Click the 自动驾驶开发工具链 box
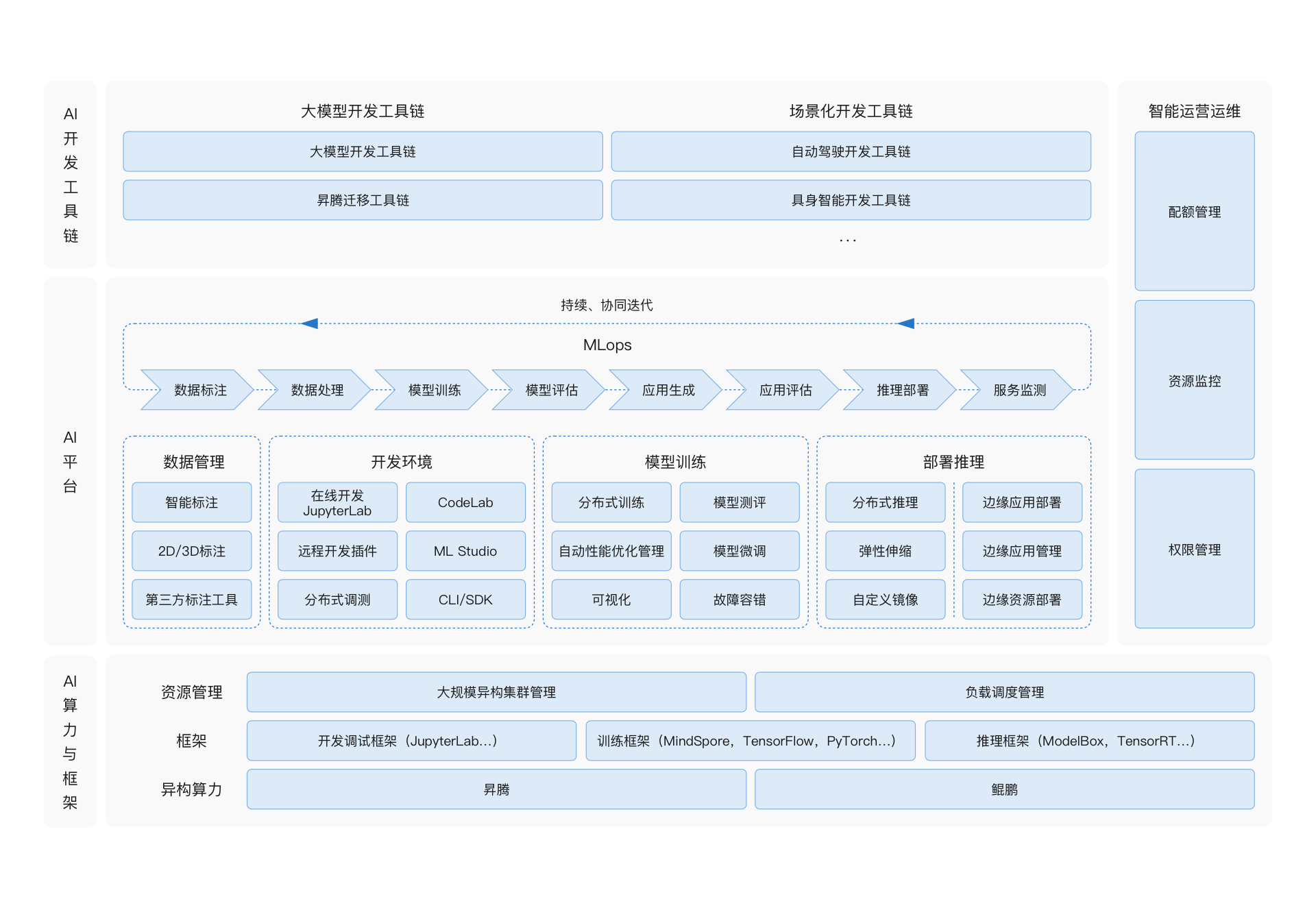 (851, 151)
